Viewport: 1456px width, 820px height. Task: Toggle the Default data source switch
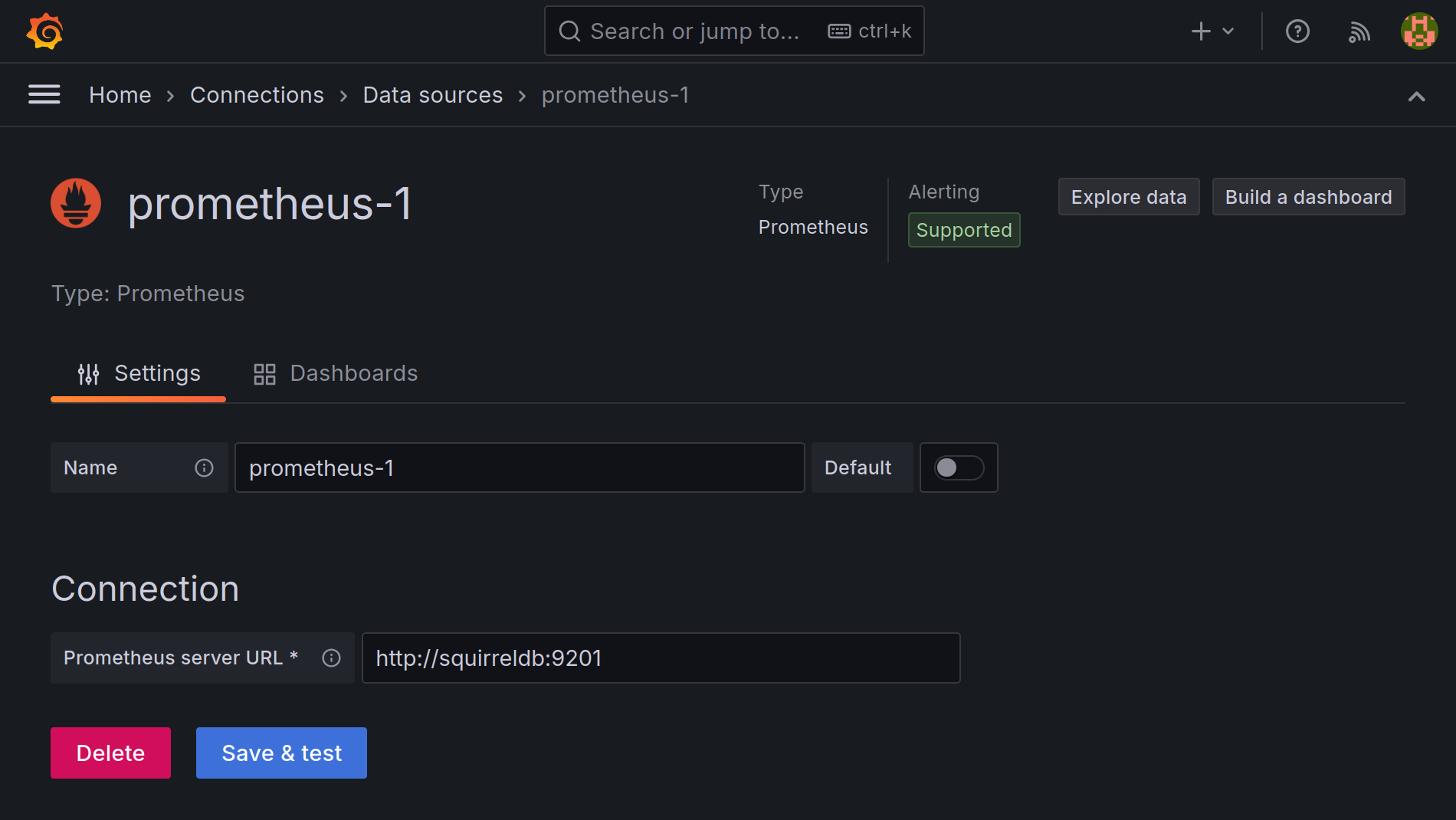[x=958, y=467]
